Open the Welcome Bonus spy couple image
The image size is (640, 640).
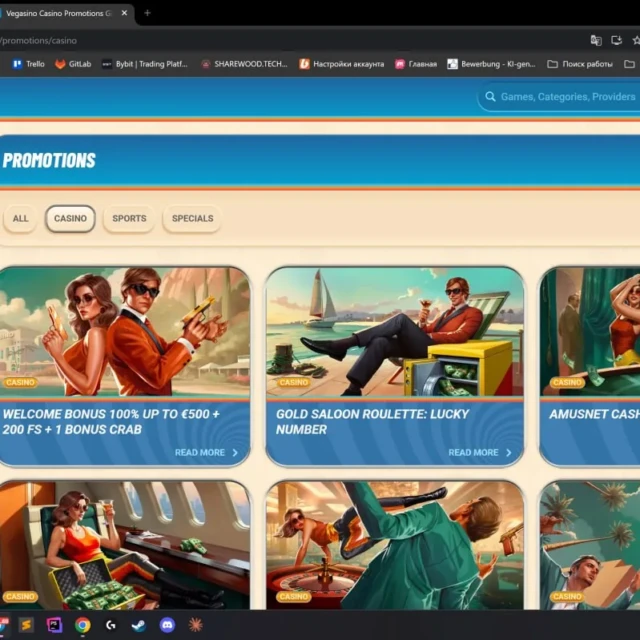(124, 331)
